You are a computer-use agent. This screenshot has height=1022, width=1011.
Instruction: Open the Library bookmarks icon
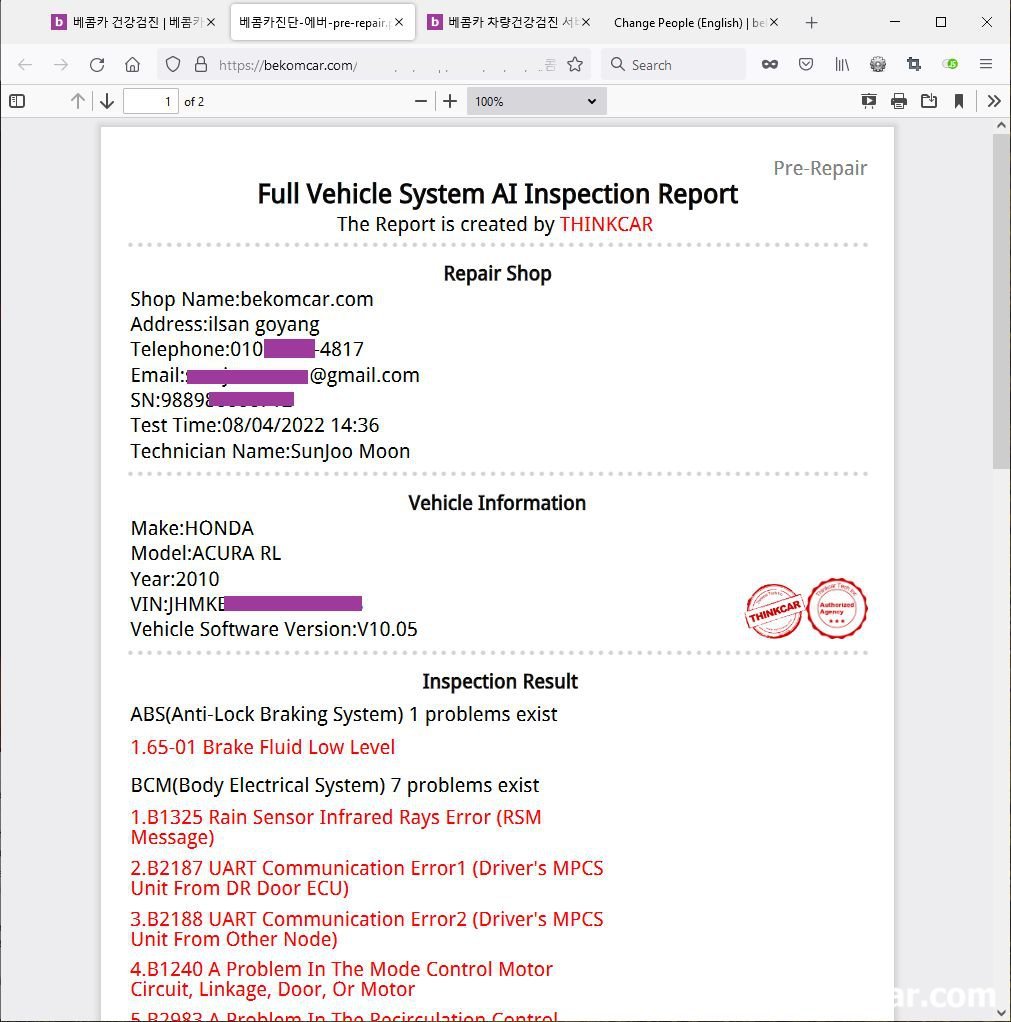(842, 65)
